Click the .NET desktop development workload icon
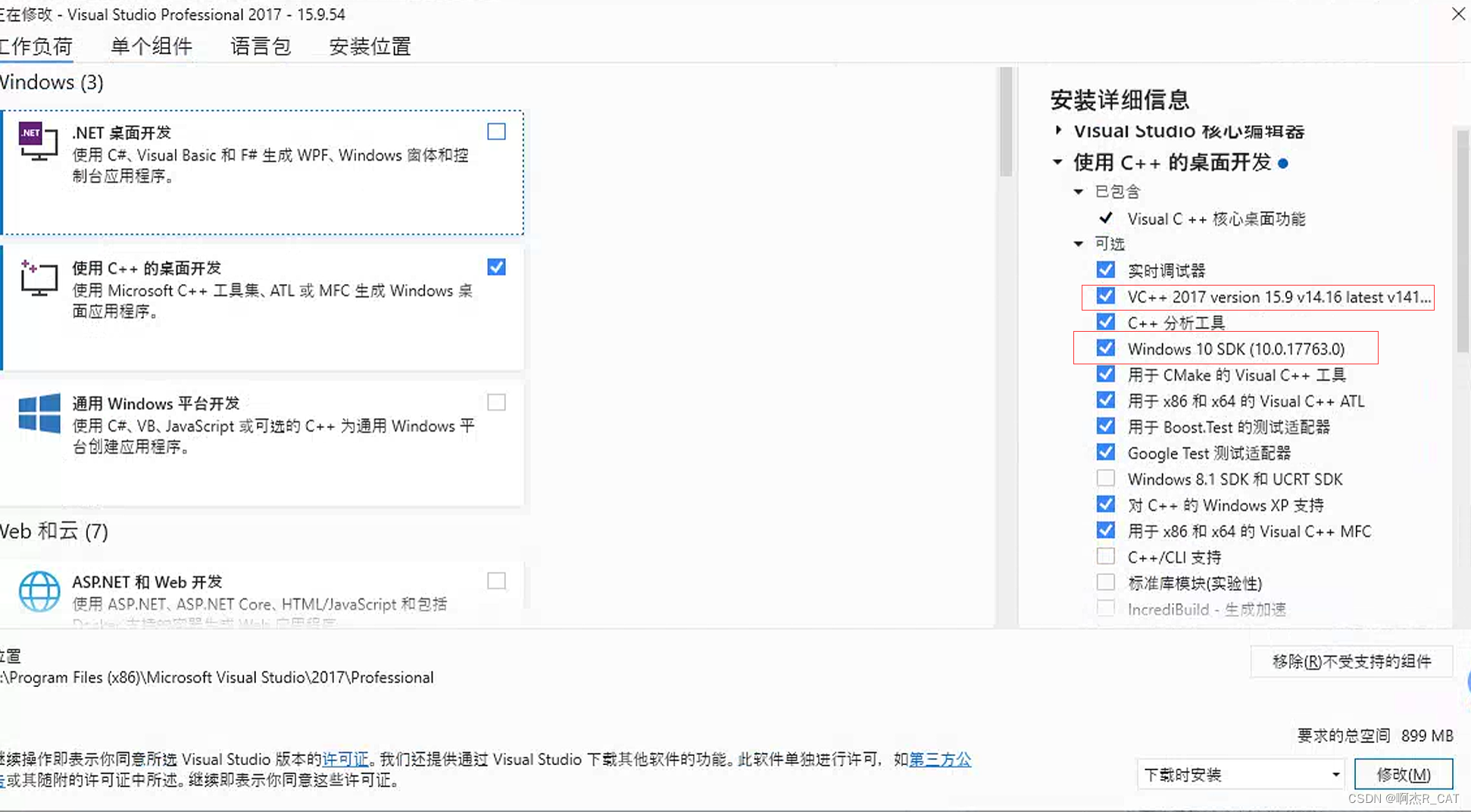The height and width of the screenshot is (812, 1471). pyautogui.click(x=38, y=141)
